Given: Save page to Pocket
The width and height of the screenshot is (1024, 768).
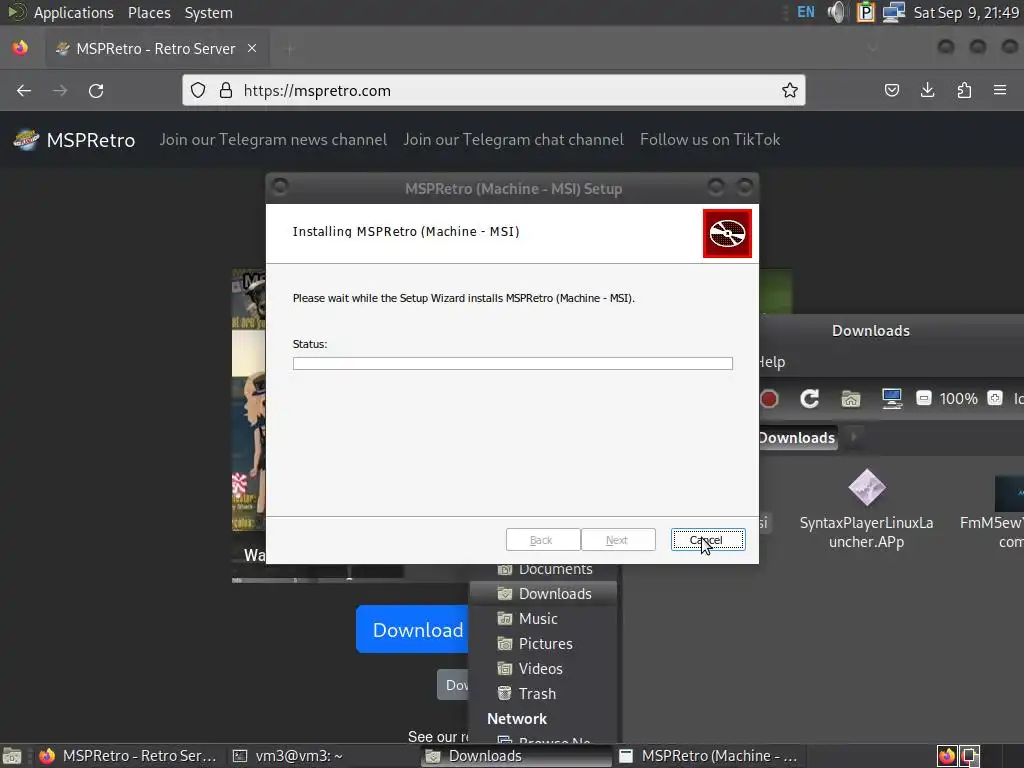Looking at the screenshot, I should (891, 90).
